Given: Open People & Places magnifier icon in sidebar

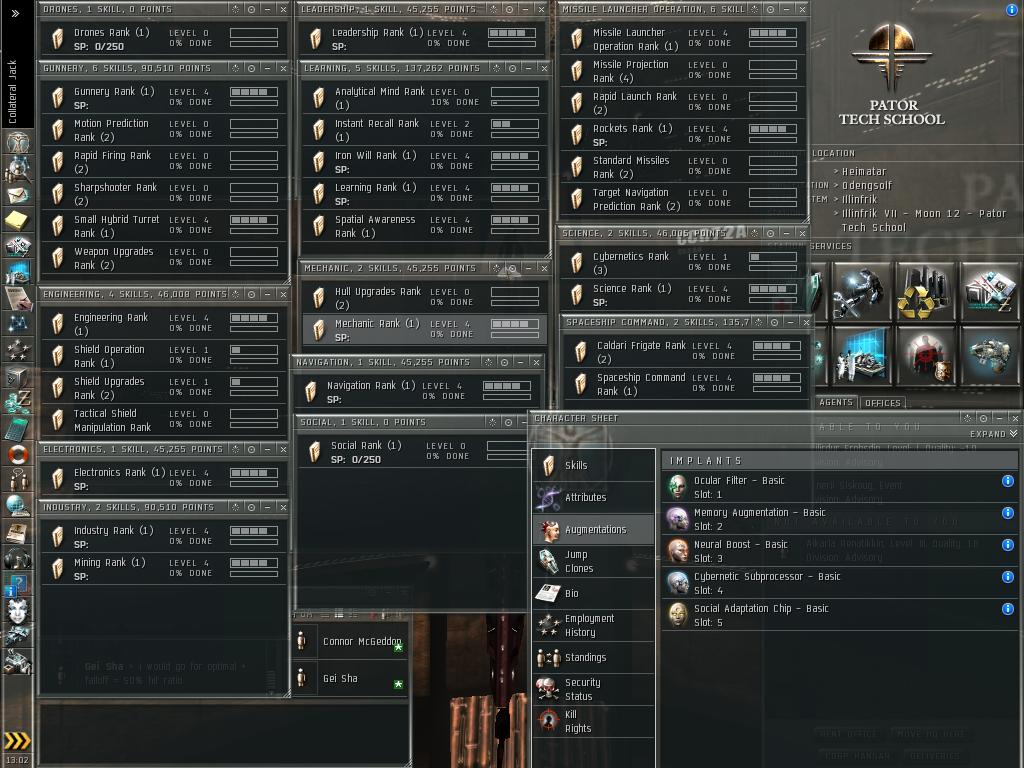Looking at the screenshot, I should click(x=17, y=170).
